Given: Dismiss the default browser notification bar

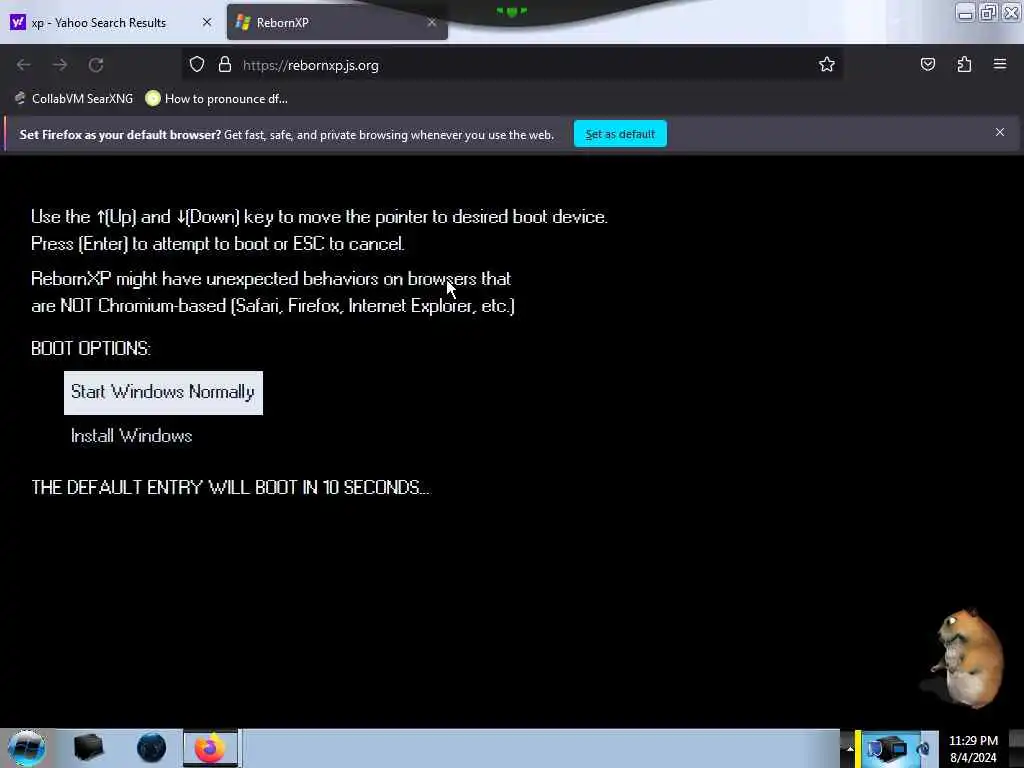Looking at the screenshot, I should [1000, 133].
